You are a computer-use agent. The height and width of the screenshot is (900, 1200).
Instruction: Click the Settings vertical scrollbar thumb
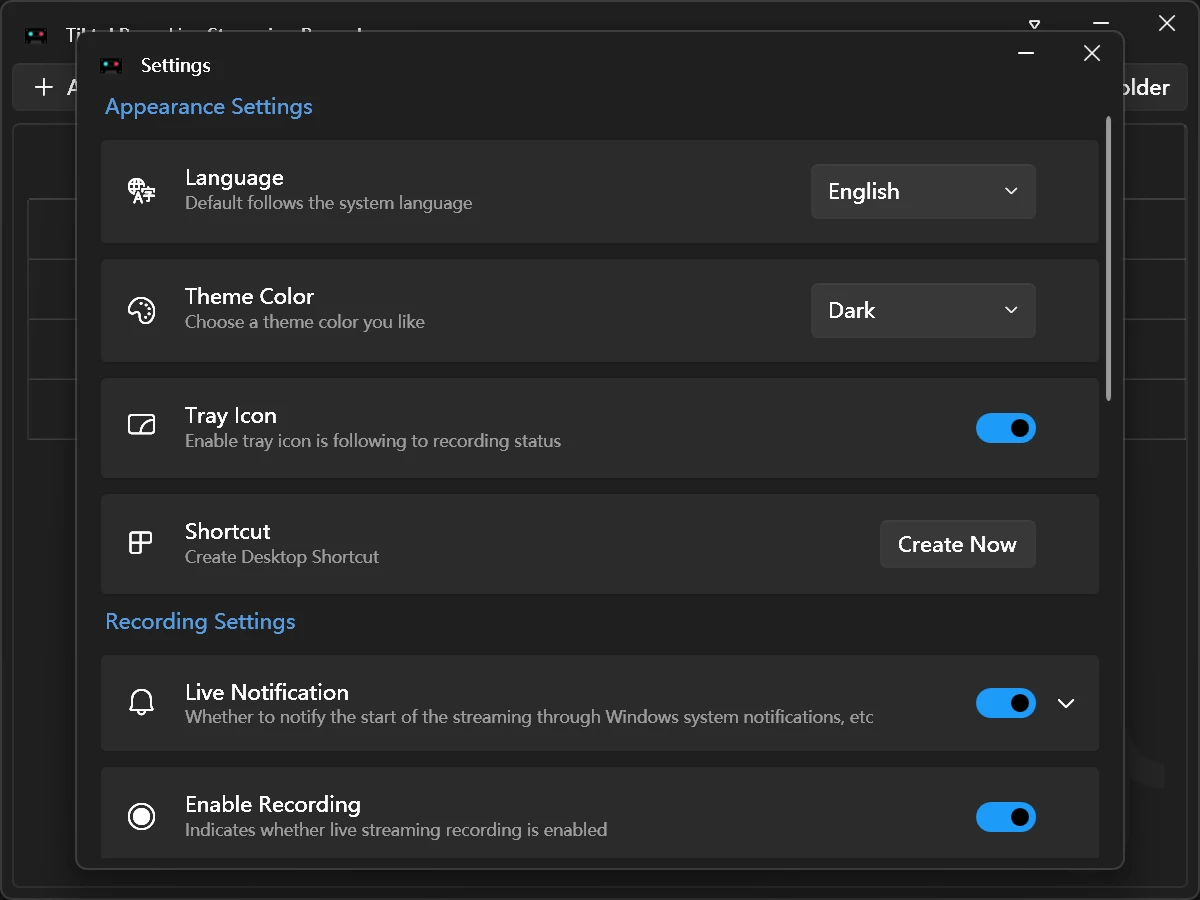(1108, 259)
